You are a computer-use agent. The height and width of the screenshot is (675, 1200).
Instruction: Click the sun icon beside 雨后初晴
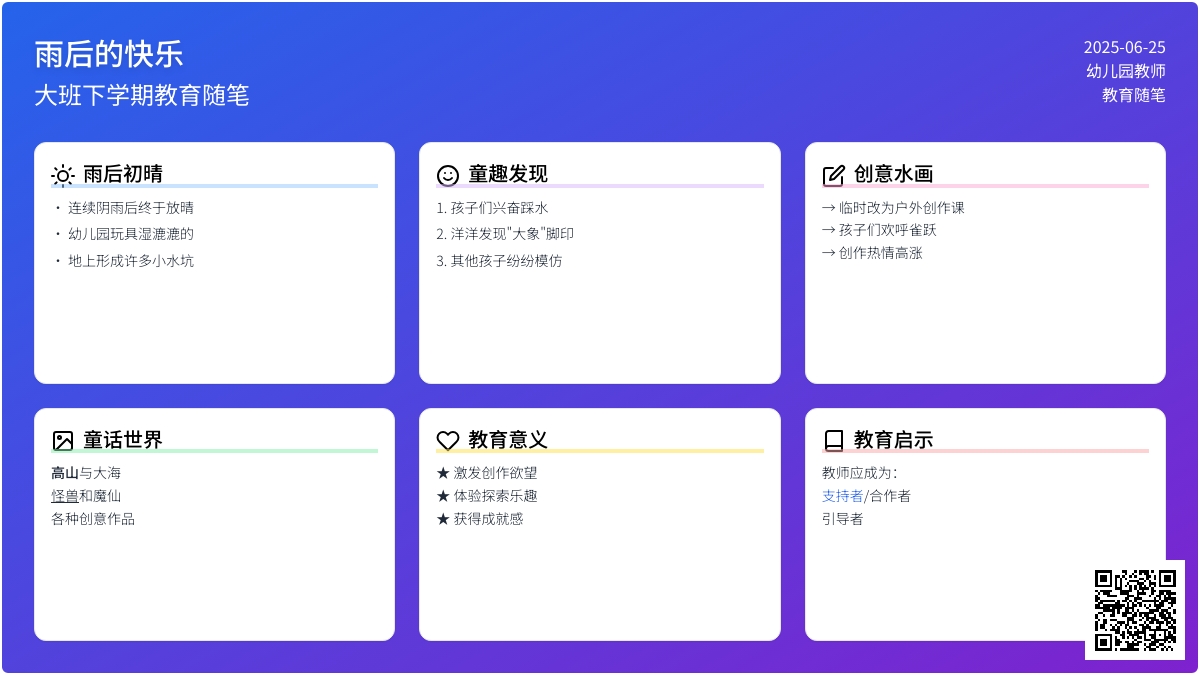63,176
